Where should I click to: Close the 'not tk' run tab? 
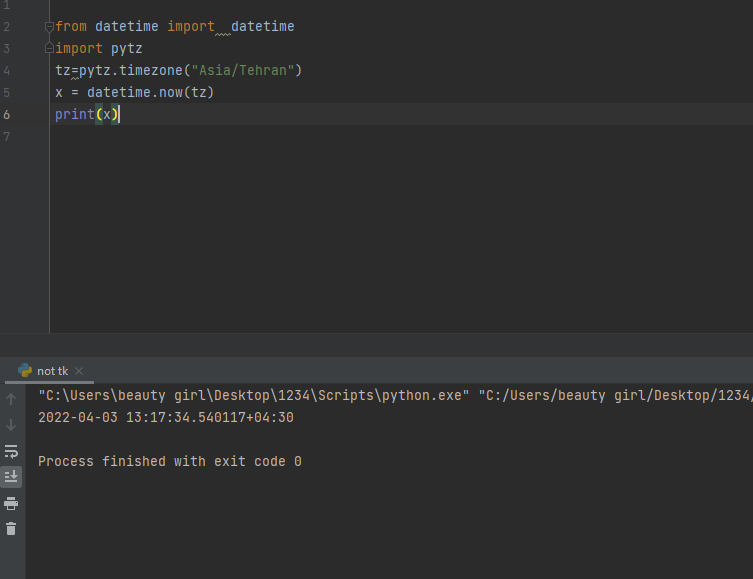(79, 371)
